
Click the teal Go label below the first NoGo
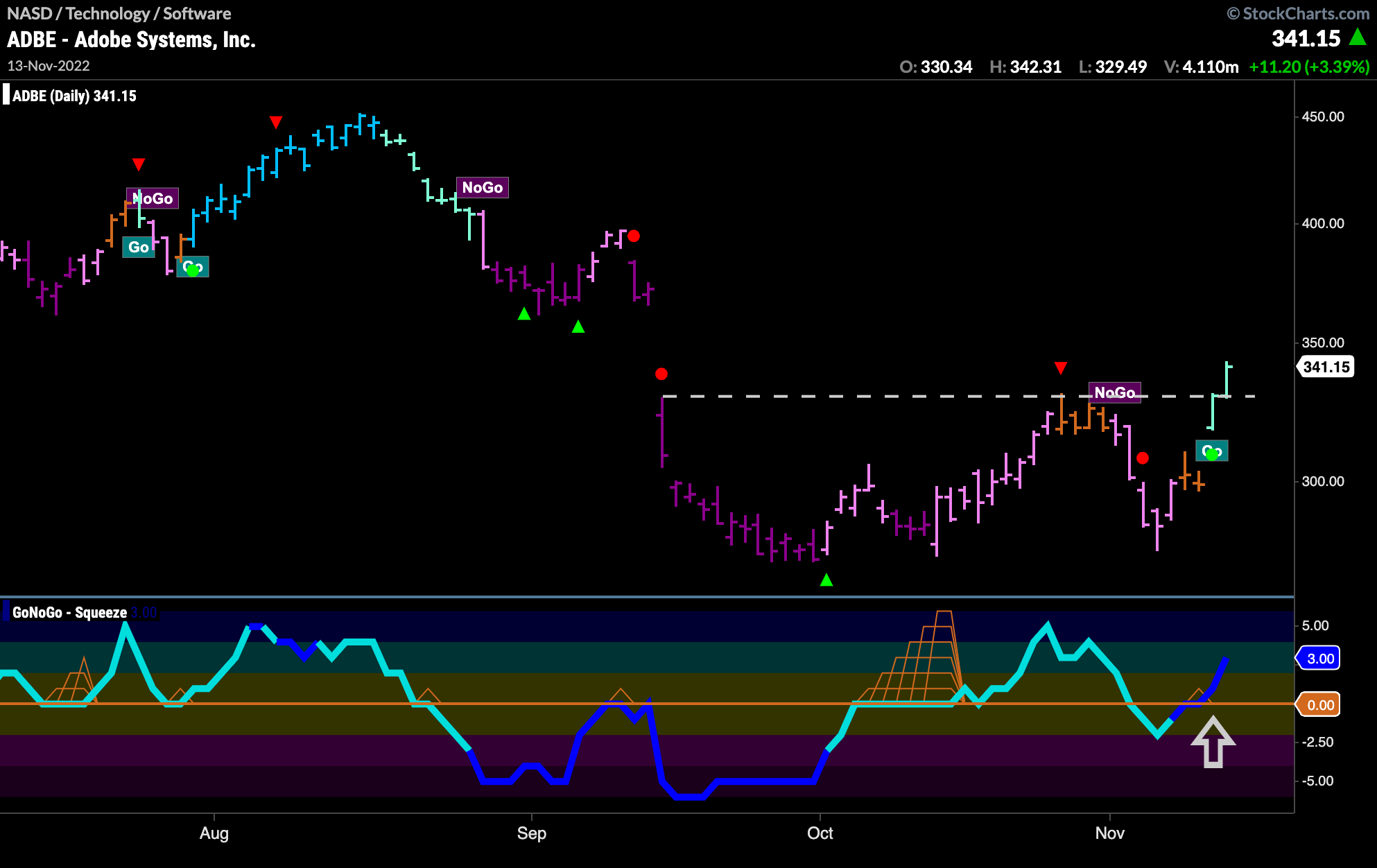tap(139, 247)
